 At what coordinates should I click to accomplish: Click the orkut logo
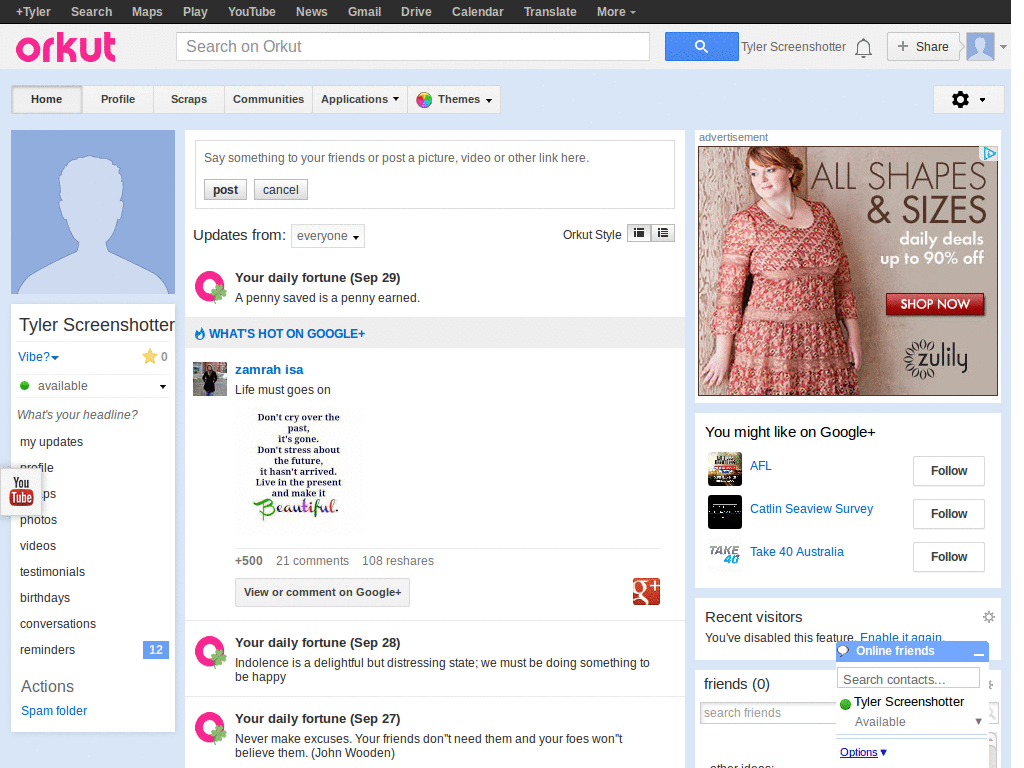click(x=65, y=47)
